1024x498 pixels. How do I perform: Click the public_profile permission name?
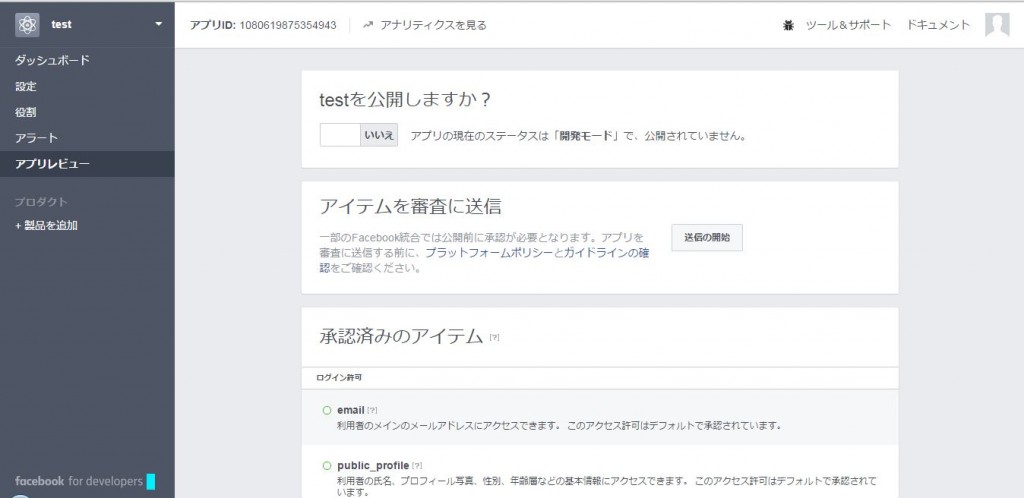tap(373, 466)
